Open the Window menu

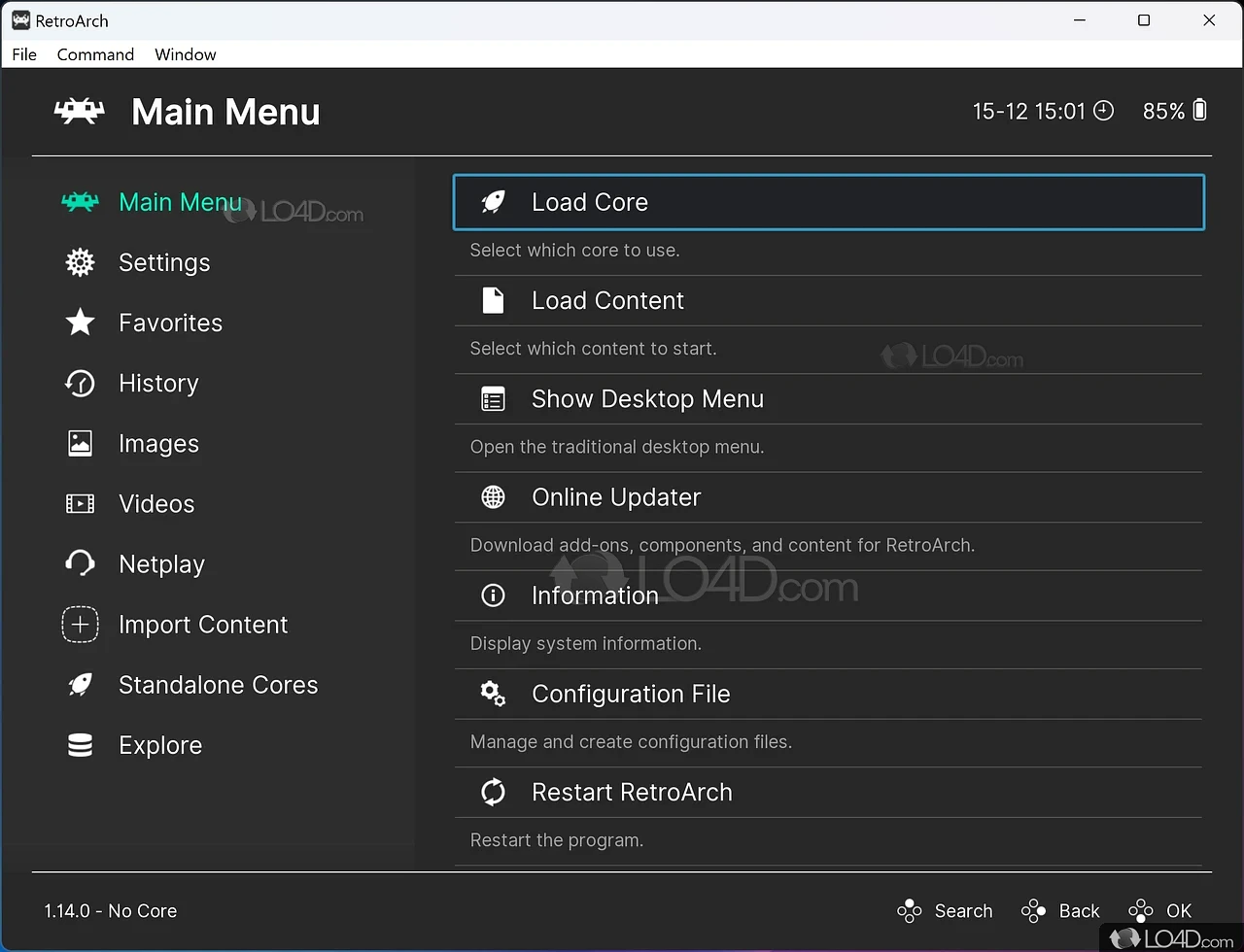coord(186,54)
